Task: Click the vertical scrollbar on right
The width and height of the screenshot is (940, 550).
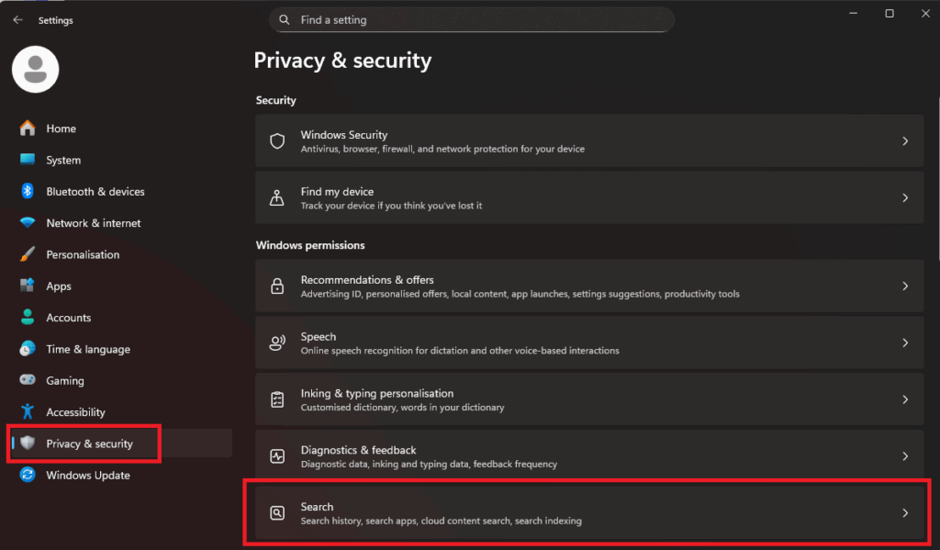Action: 938,180
